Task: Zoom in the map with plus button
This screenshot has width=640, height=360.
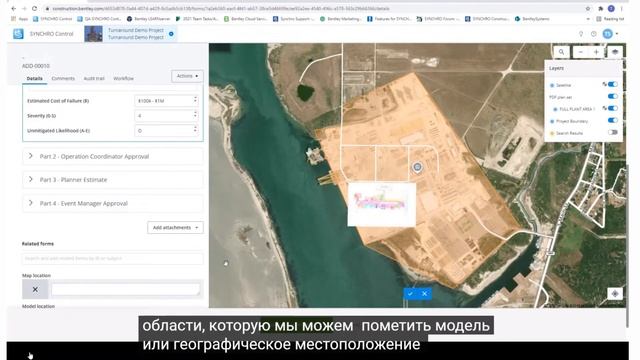Action: point(596,52)
